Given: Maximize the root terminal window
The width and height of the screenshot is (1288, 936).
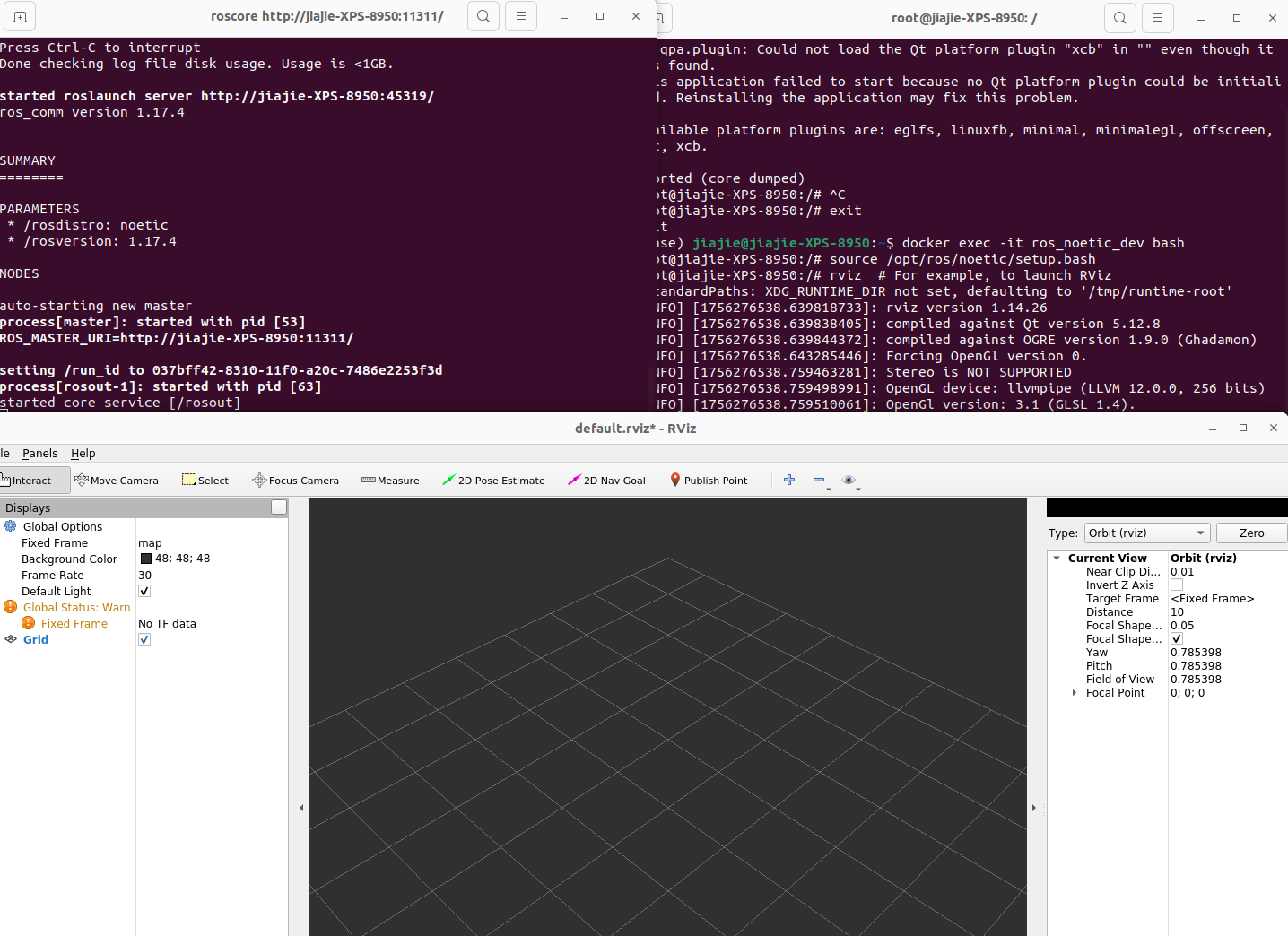Looking at the screenshot, I should pyautogui.click(x=1237, y=17).
